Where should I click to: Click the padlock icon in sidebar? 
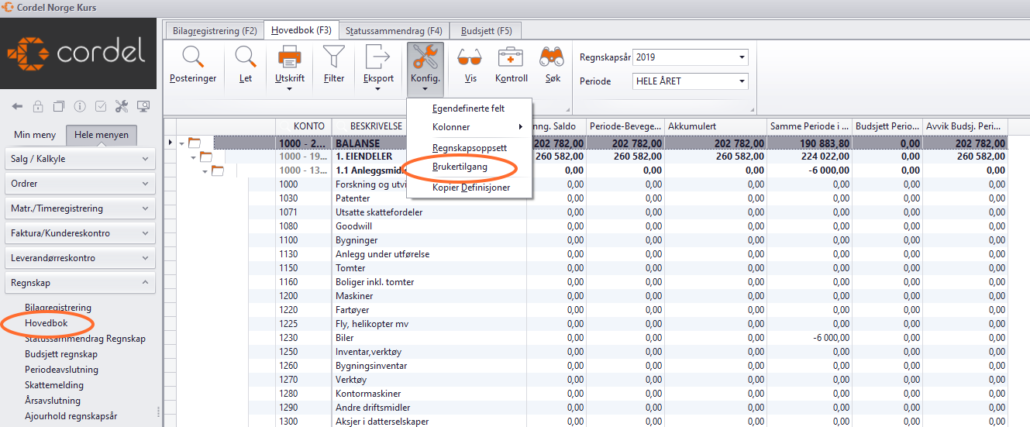[38, 106]
